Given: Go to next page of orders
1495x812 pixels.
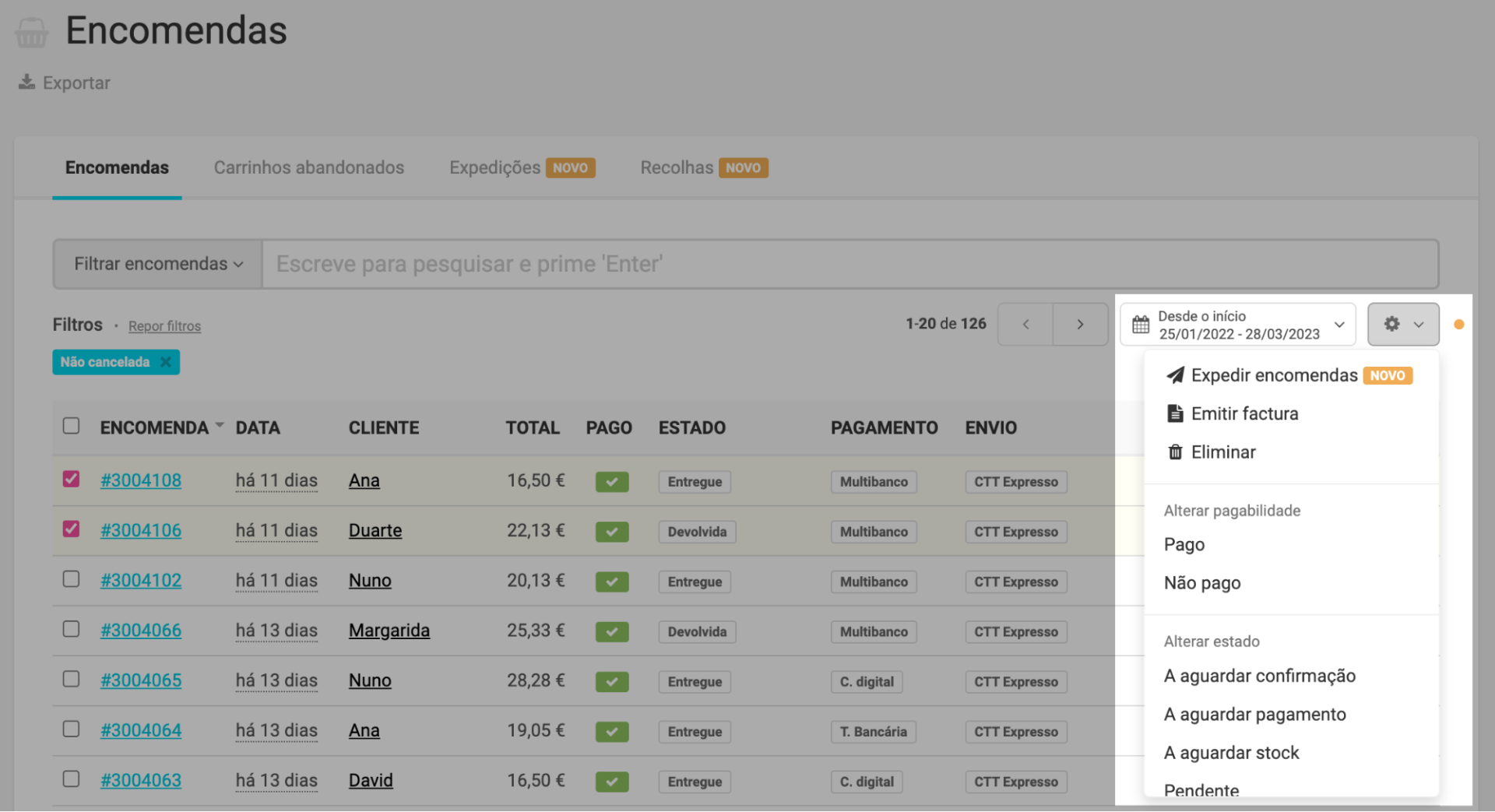Looking at the screenshot, I should coord(1080,325).
